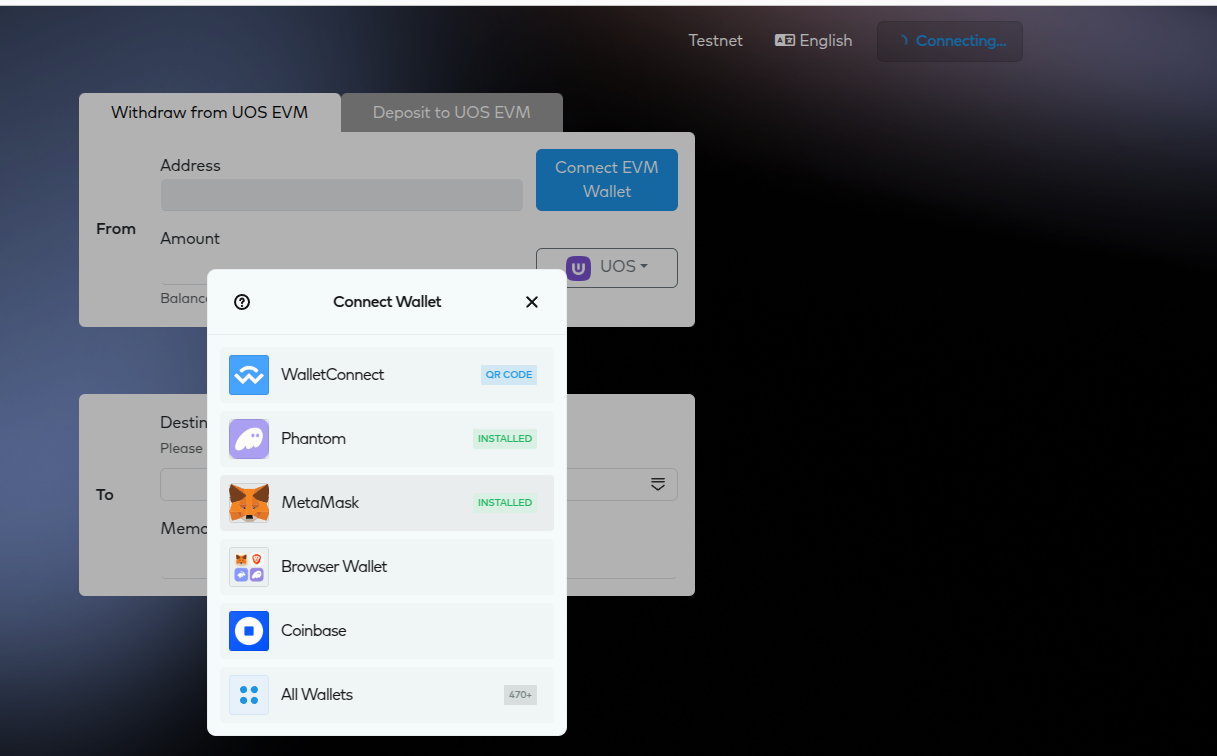1217x756 pixels.
Task: Switch to Withdraw from UOS EVM tab
Action: click(210, 113)
